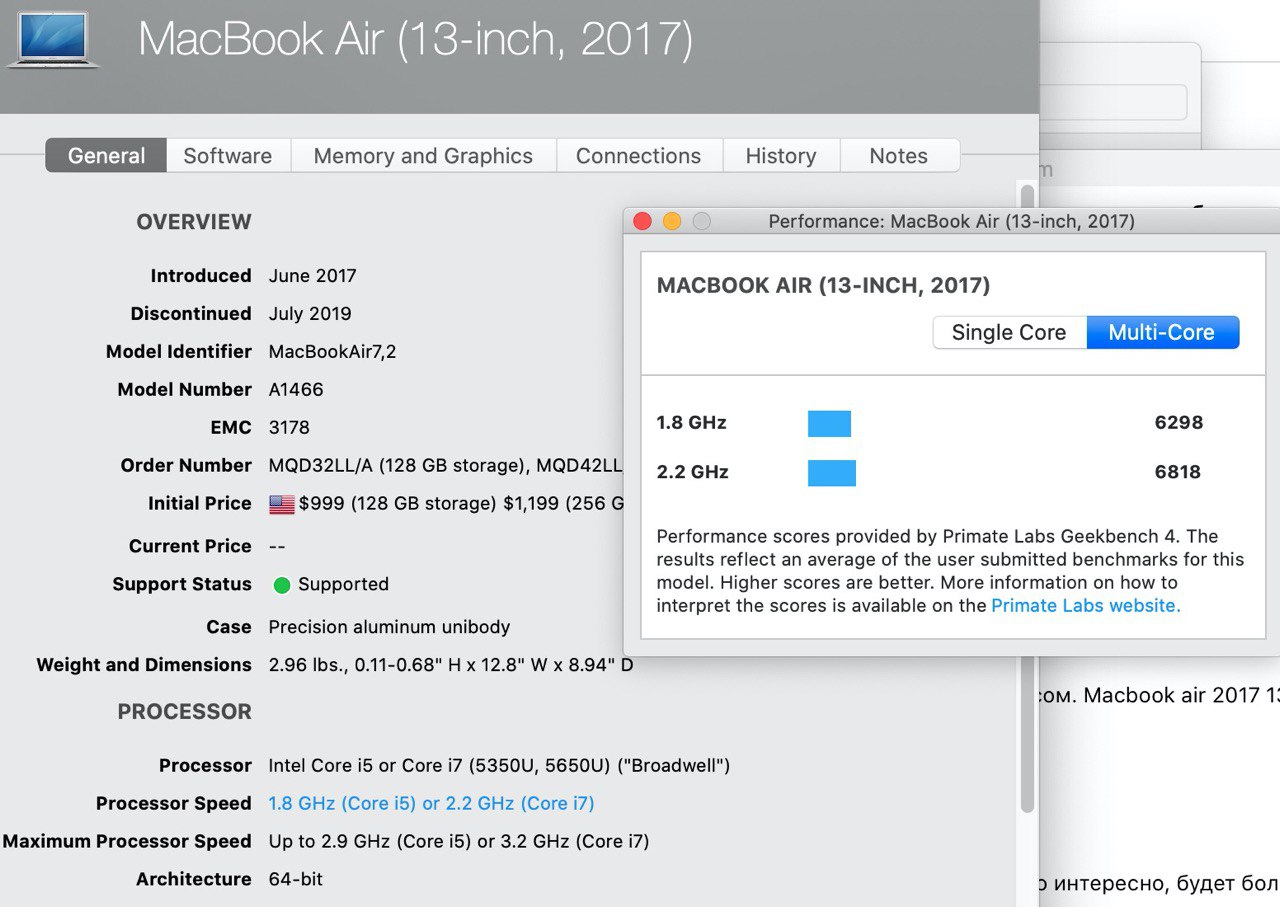Switch to the Connections tab
Screen dimensions: 1280x907
pos(638,156)
